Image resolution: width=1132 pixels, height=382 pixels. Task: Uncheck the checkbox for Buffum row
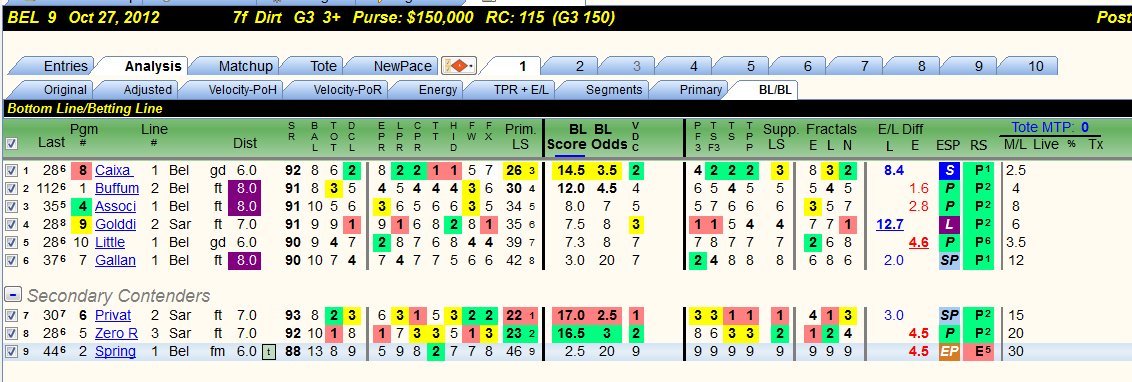pos(11,189)
